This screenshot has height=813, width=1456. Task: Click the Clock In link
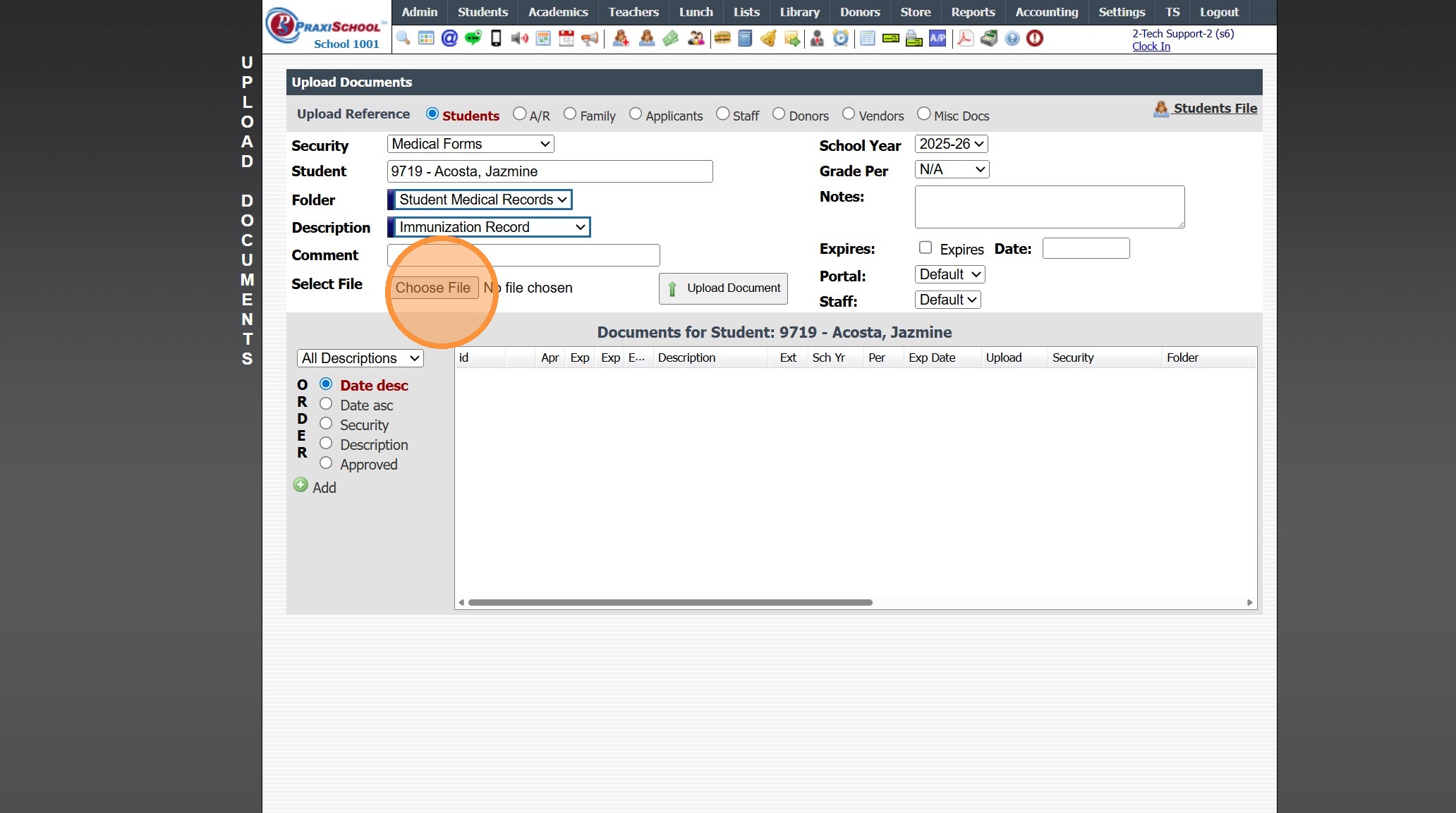point(1151,47)
